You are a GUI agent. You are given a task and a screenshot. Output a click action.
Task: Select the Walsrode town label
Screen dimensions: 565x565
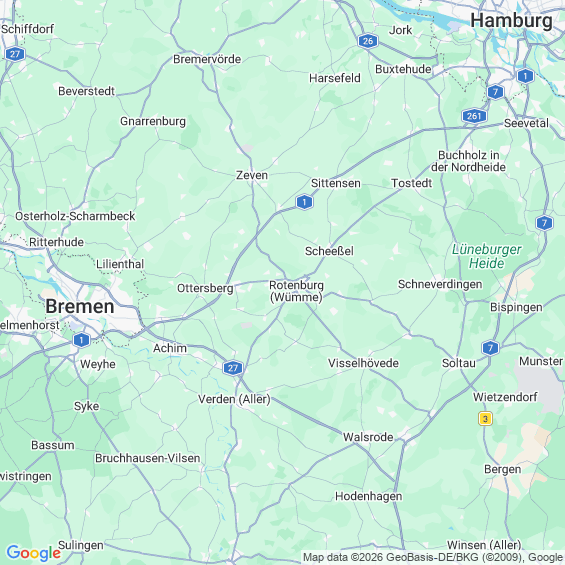(x=368, y=437)
